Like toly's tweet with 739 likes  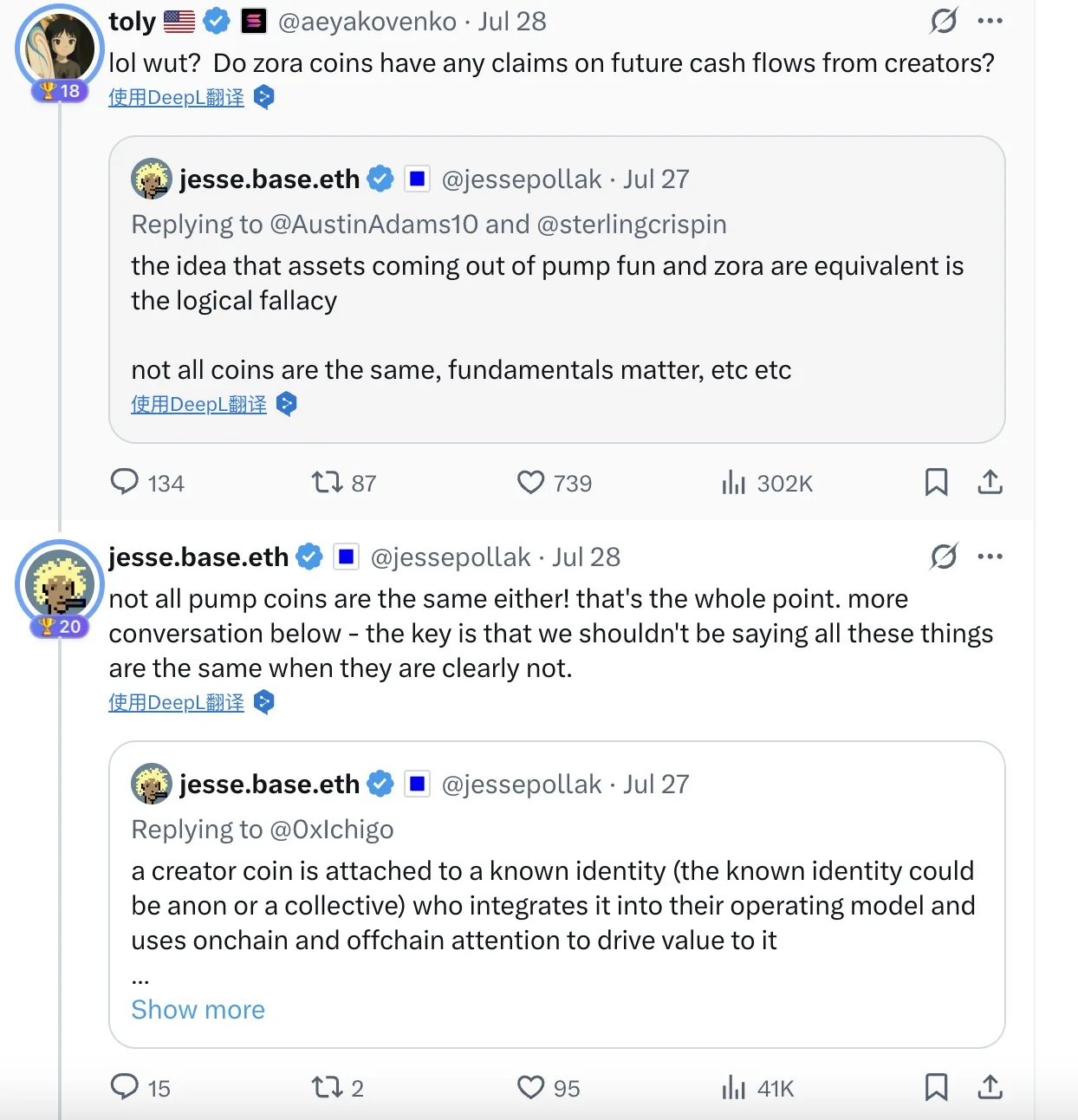tap(530, 482)
